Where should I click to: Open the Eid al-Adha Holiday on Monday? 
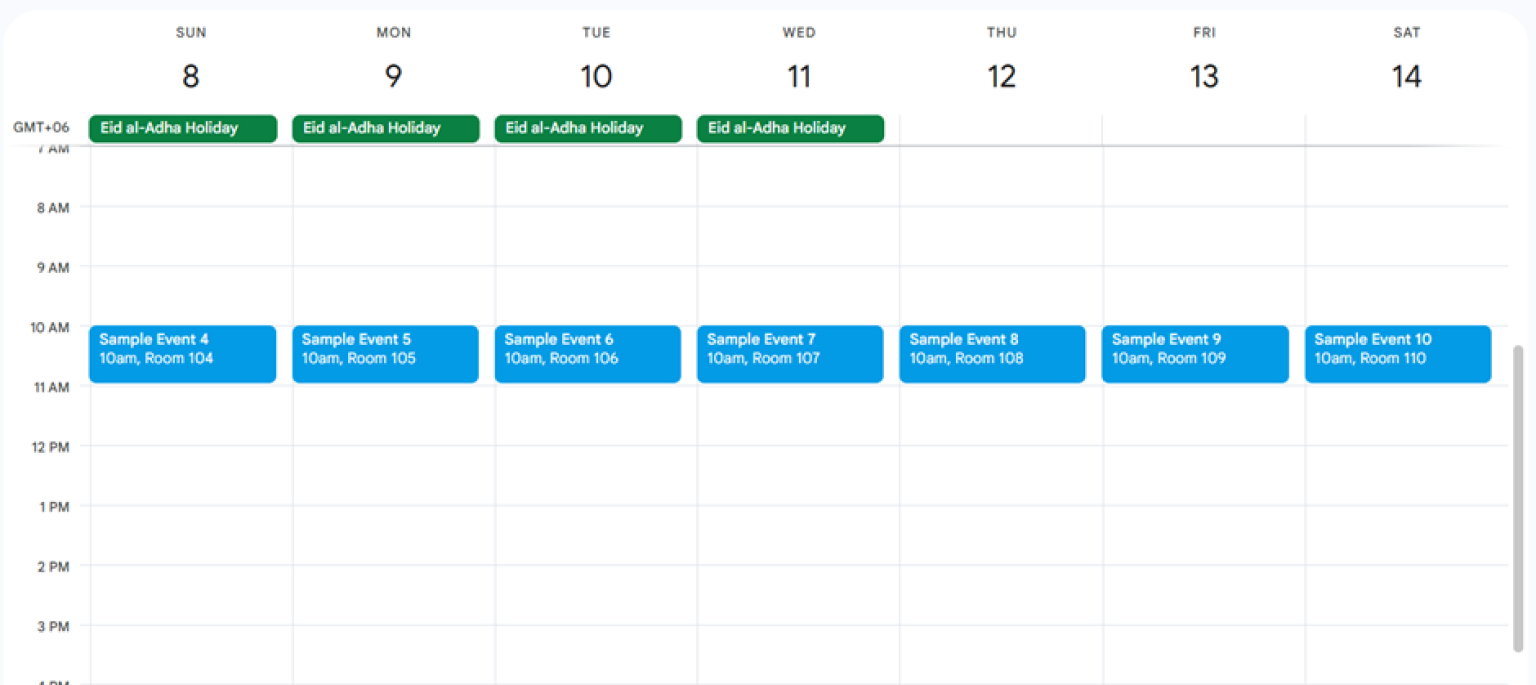point(385,128)
